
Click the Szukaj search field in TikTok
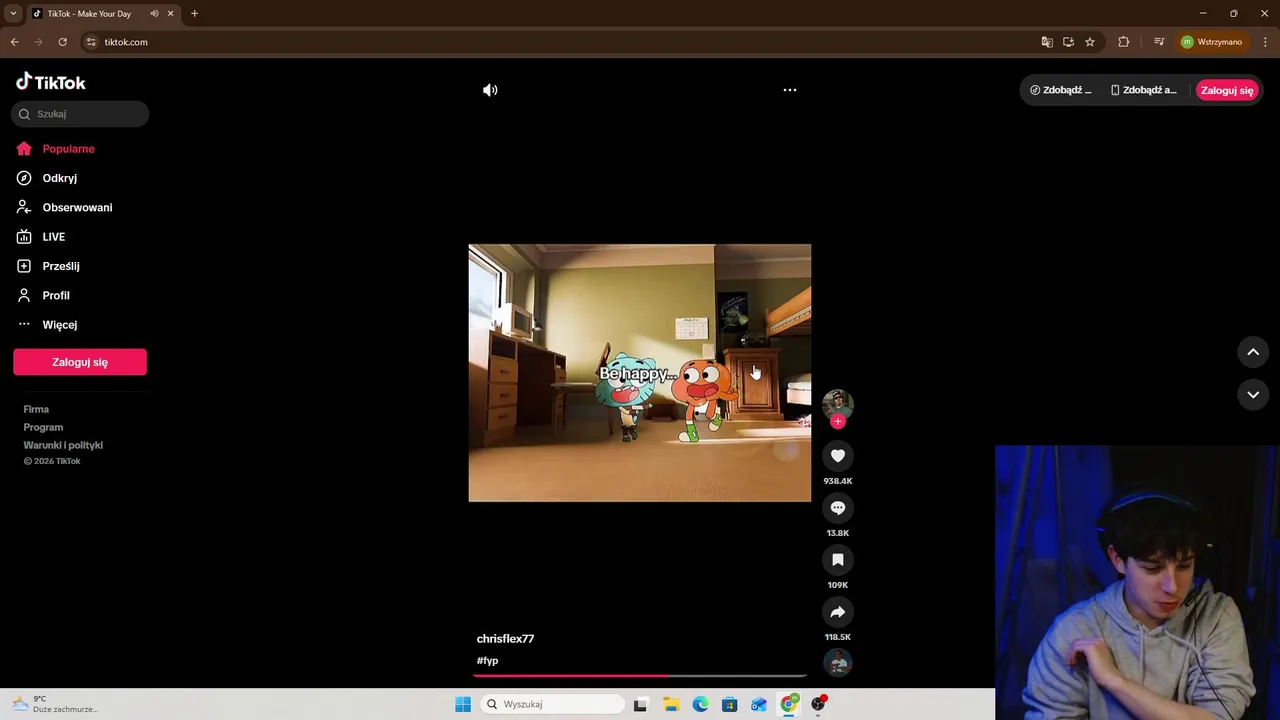tap(80, 114)
